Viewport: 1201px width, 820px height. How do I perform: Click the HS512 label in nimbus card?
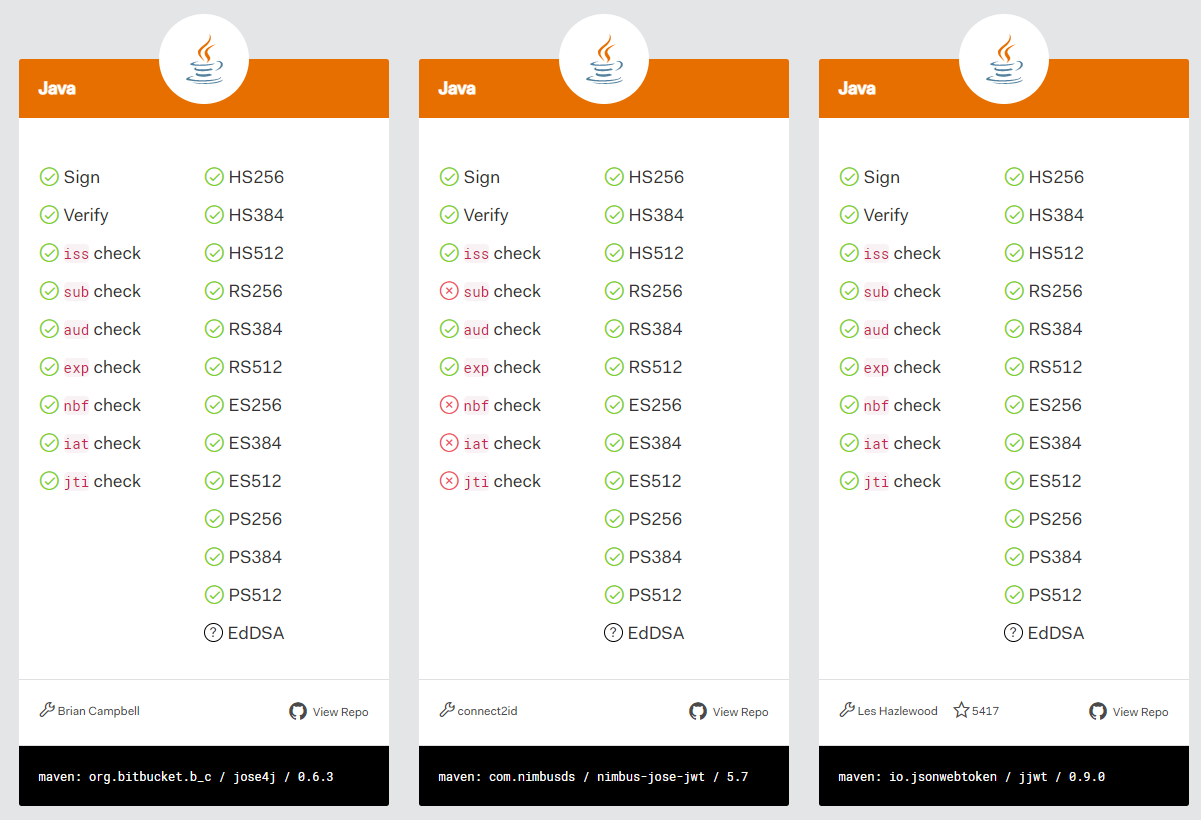point(656,253)
